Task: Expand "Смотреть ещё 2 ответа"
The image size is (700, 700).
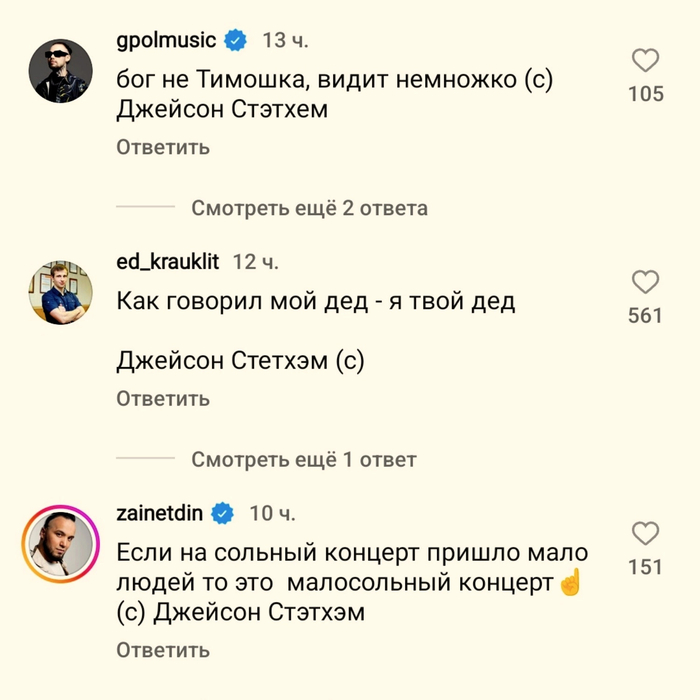Action: (x=309, y=208)
